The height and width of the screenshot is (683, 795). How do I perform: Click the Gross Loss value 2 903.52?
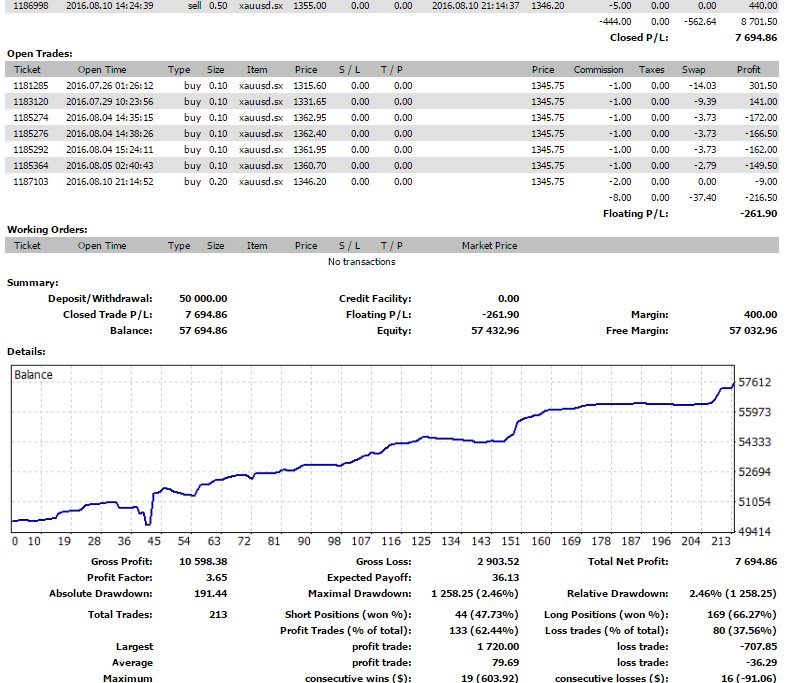(498, 562)
